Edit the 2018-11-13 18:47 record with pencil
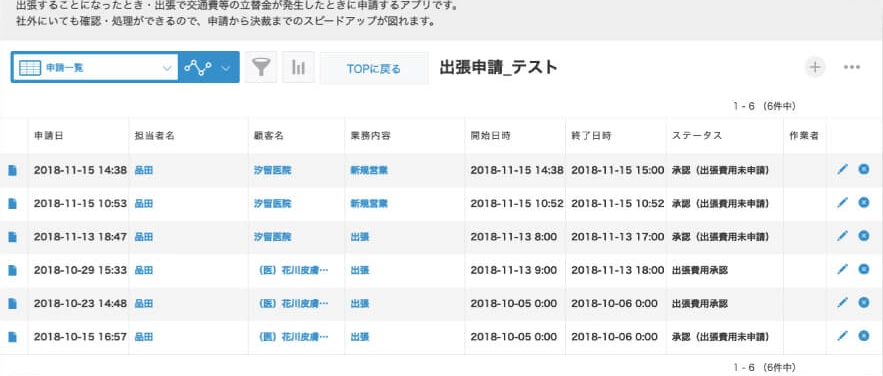 [x=842, y=236]
